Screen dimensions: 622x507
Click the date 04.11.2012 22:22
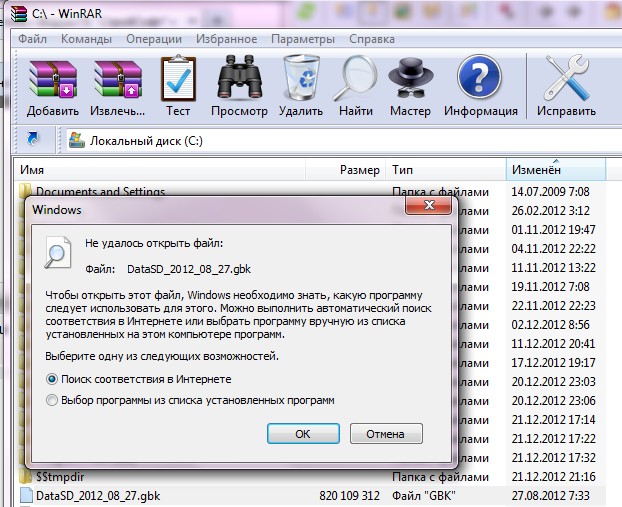click(x=553, y=249)
